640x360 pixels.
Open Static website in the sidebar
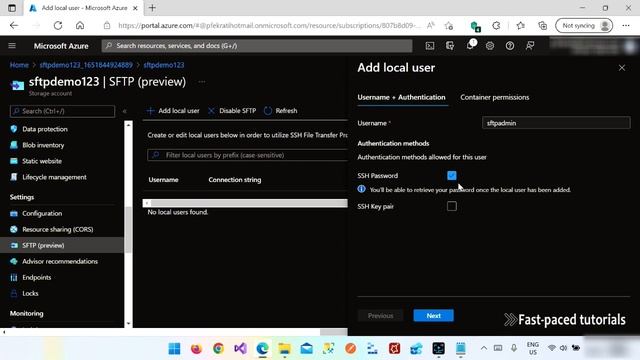[42, 161]
